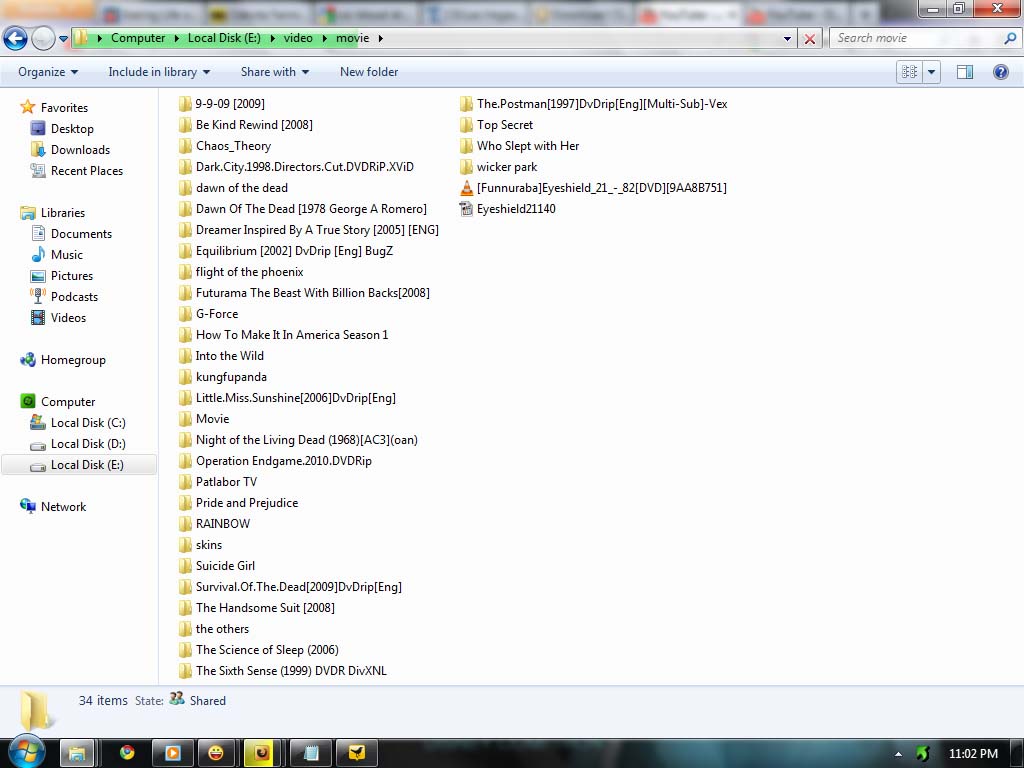Select Local Disk (D:) in sidebar
This screenshot has width=1024, height=768.
coord(88,443)
